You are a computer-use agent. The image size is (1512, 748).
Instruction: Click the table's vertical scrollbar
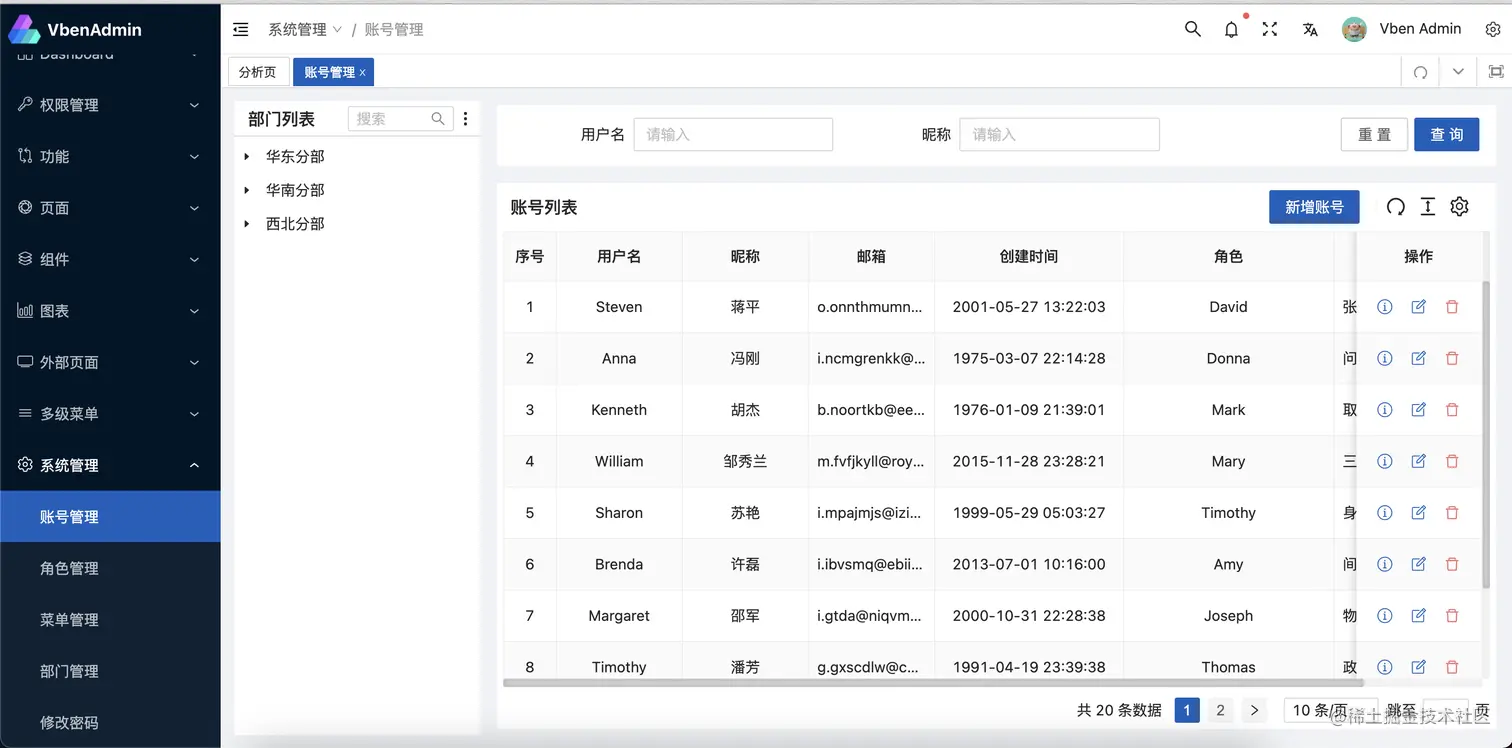(1484, 434)
